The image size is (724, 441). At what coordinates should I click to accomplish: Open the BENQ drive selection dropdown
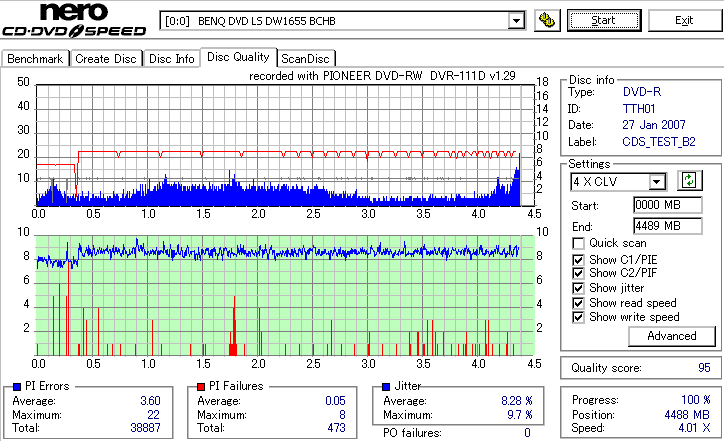point(516,21)
